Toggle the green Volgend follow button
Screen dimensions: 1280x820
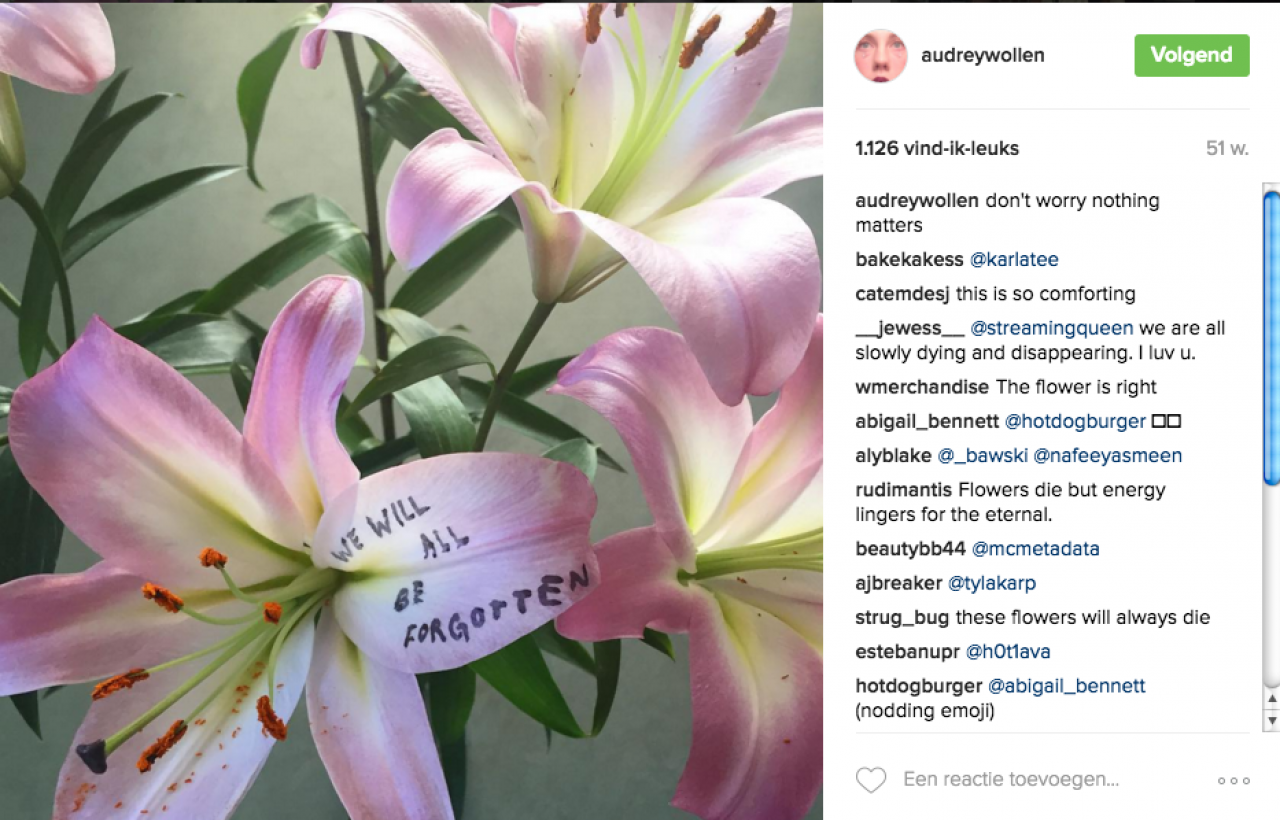[1192, 55]
